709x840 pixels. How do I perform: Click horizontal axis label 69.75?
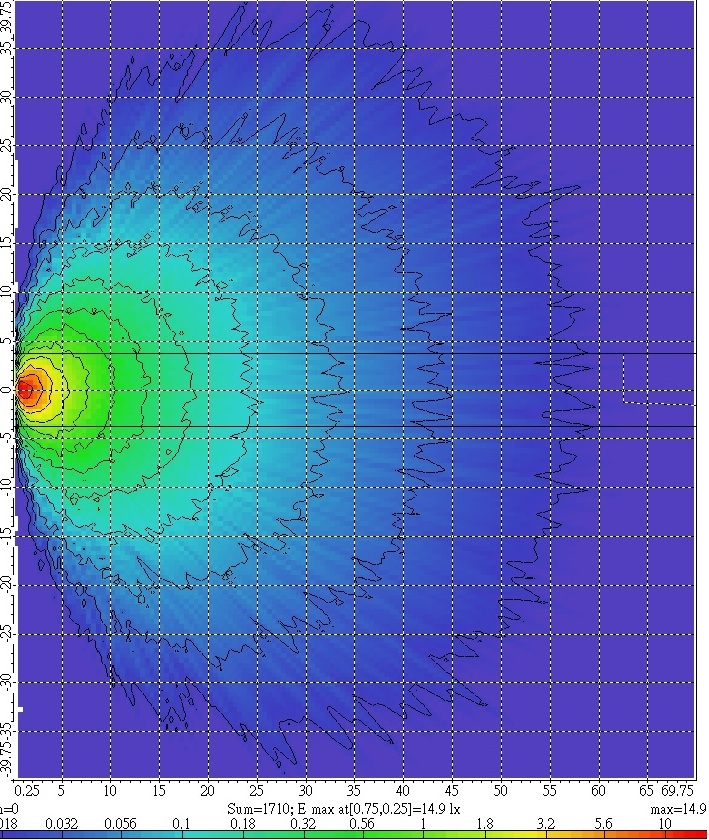pos(677,791)
